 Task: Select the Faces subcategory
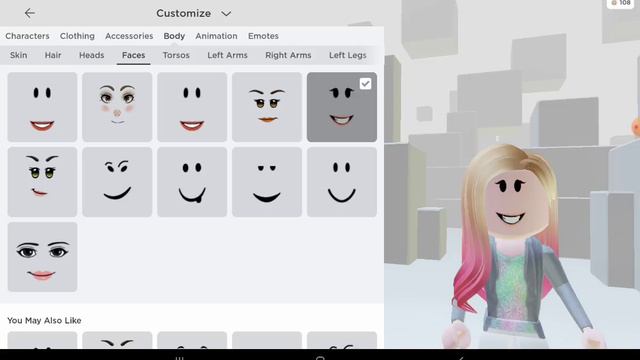[x=133, y=55]
